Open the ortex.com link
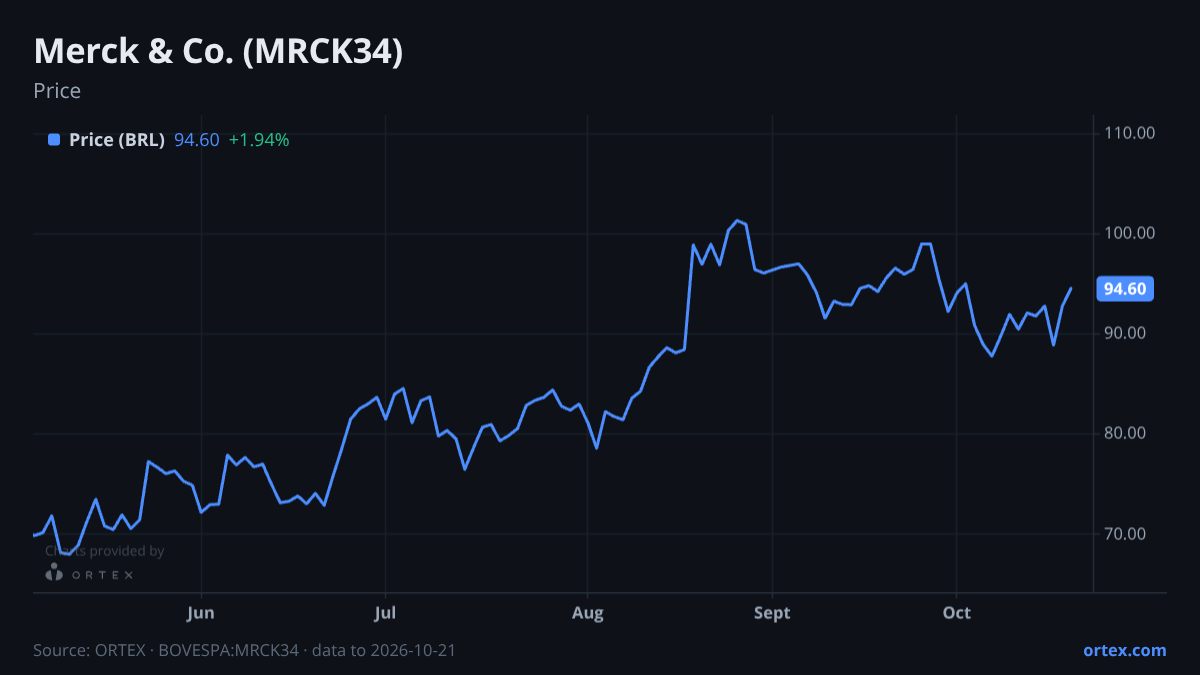This screenshot has width=1200, height=675. point(1124,650)
